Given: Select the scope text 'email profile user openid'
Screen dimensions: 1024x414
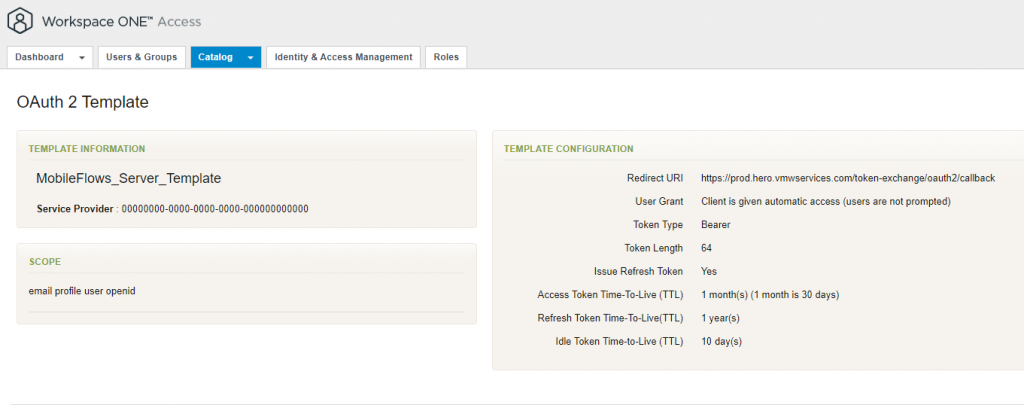Looking at the screenshot, I should click(x=82, y=291).
